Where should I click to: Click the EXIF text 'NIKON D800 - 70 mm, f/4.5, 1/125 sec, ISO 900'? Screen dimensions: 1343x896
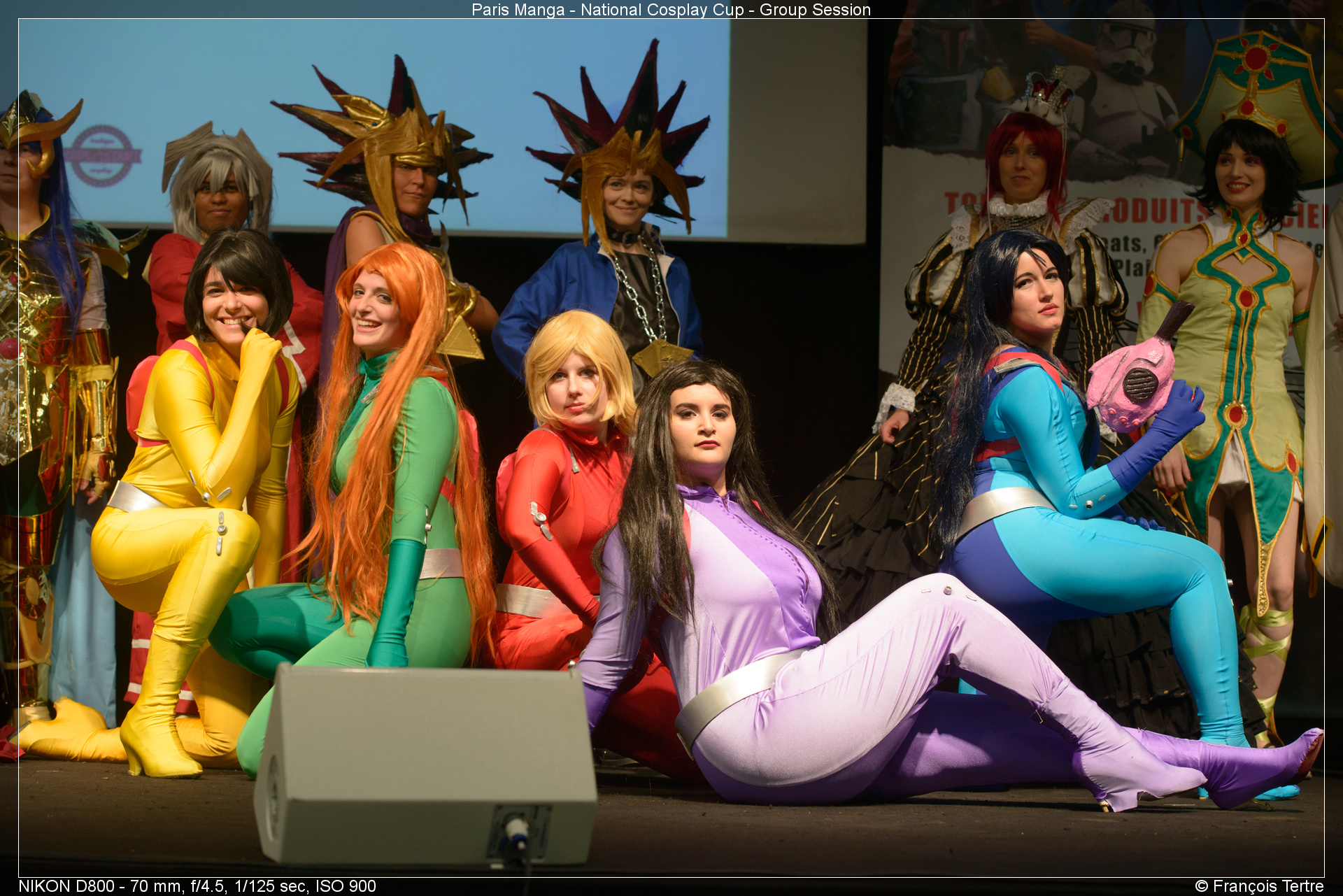tap(197, 886)
